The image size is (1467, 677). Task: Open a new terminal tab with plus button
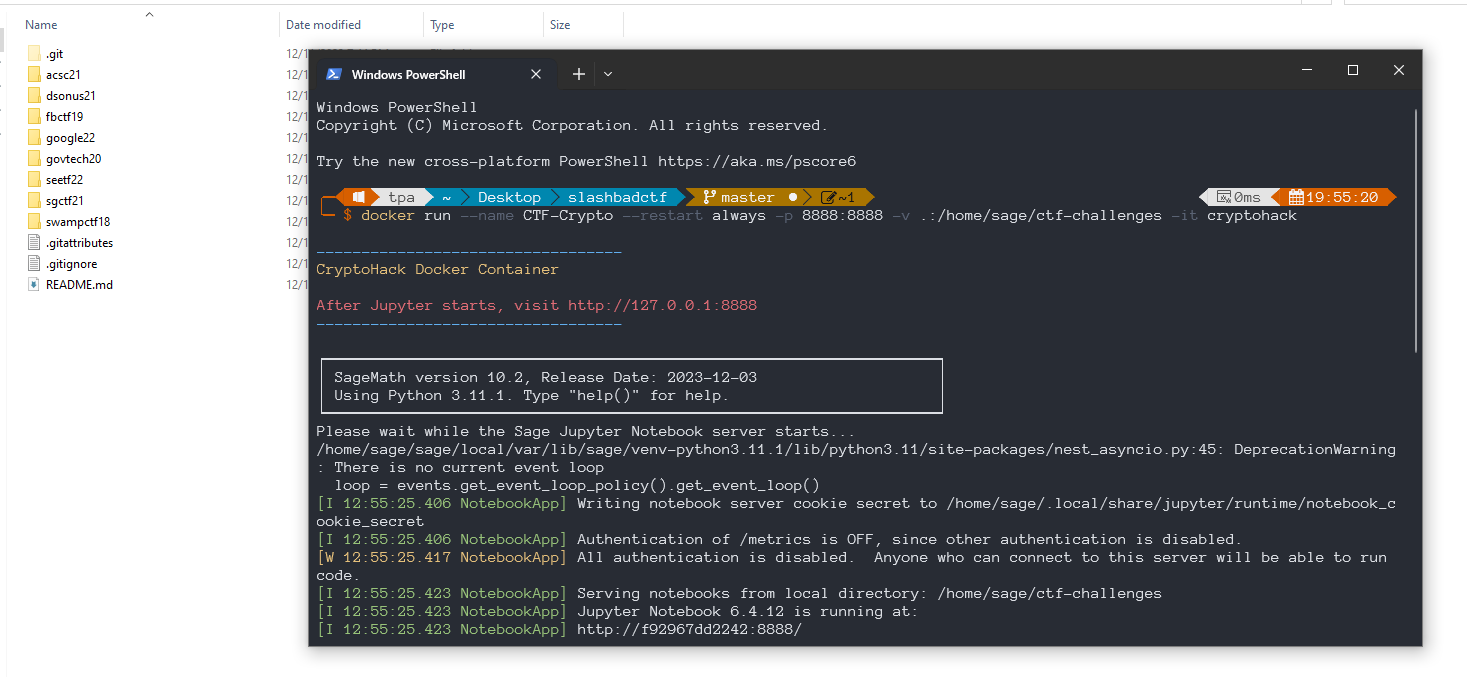point(578,74)
